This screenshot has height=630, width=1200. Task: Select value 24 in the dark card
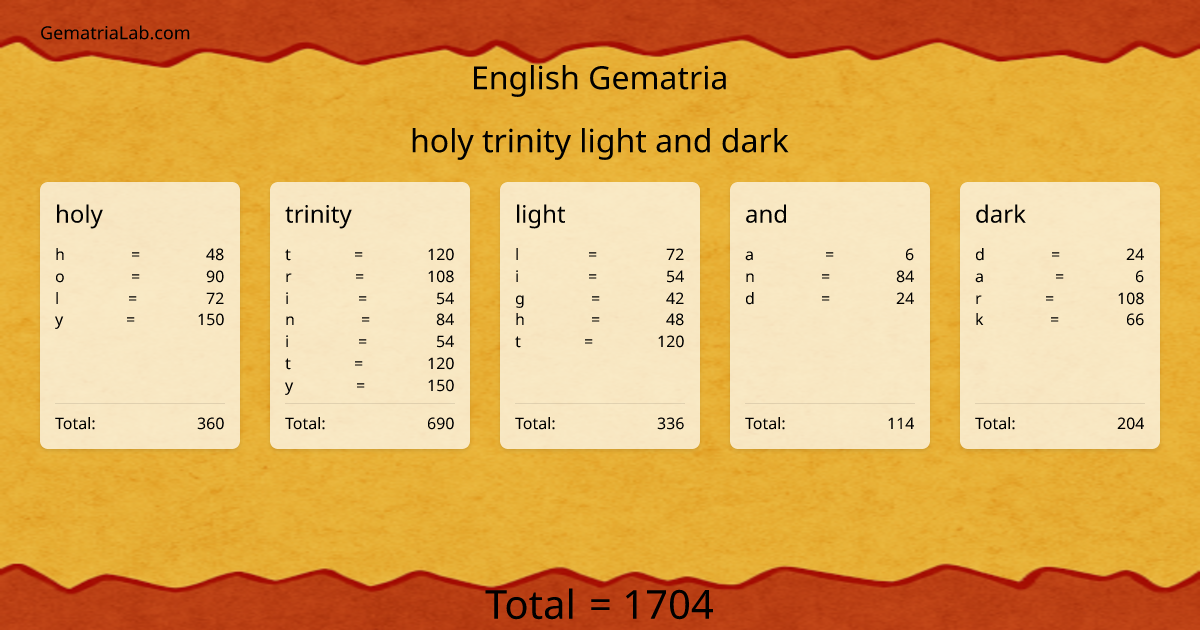pyautogui.click(x=1135, y=255)
